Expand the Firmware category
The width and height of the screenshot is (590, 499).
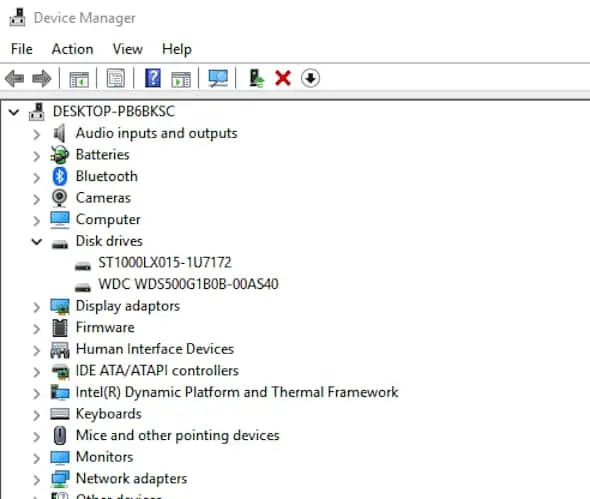pos(36,329)
